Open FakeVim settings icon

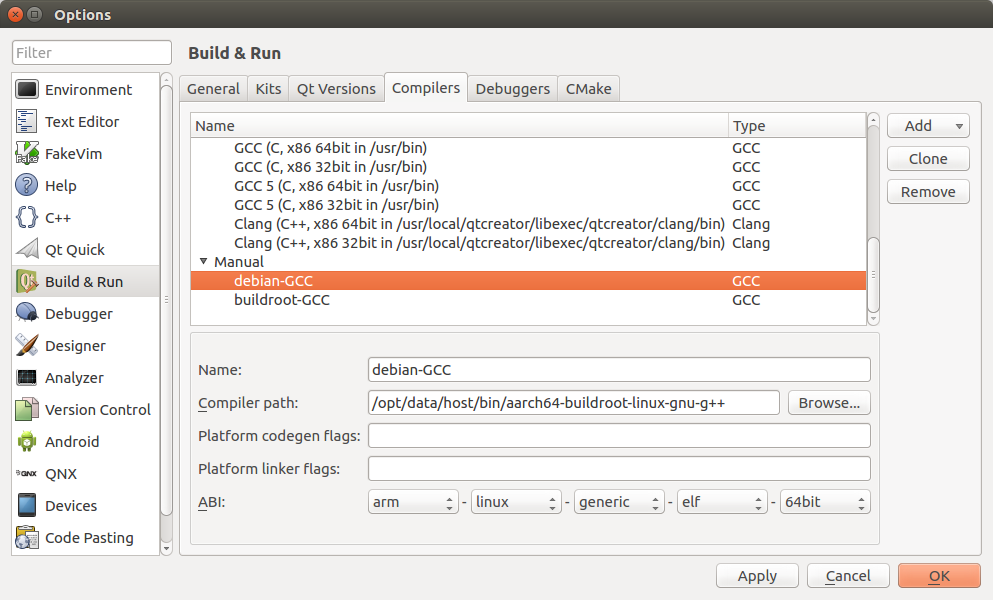pos(27,154)
